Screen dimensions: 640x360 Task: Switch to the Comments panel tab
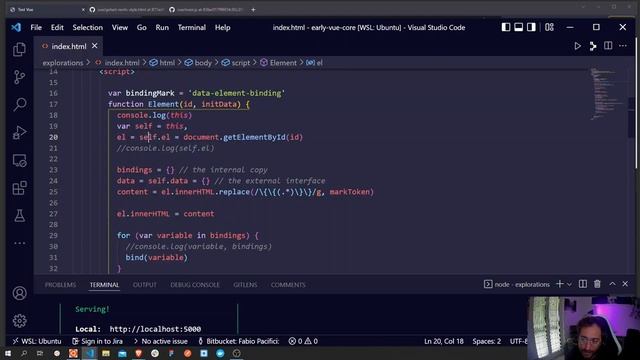pyautogui.click(x=288, y=284)
